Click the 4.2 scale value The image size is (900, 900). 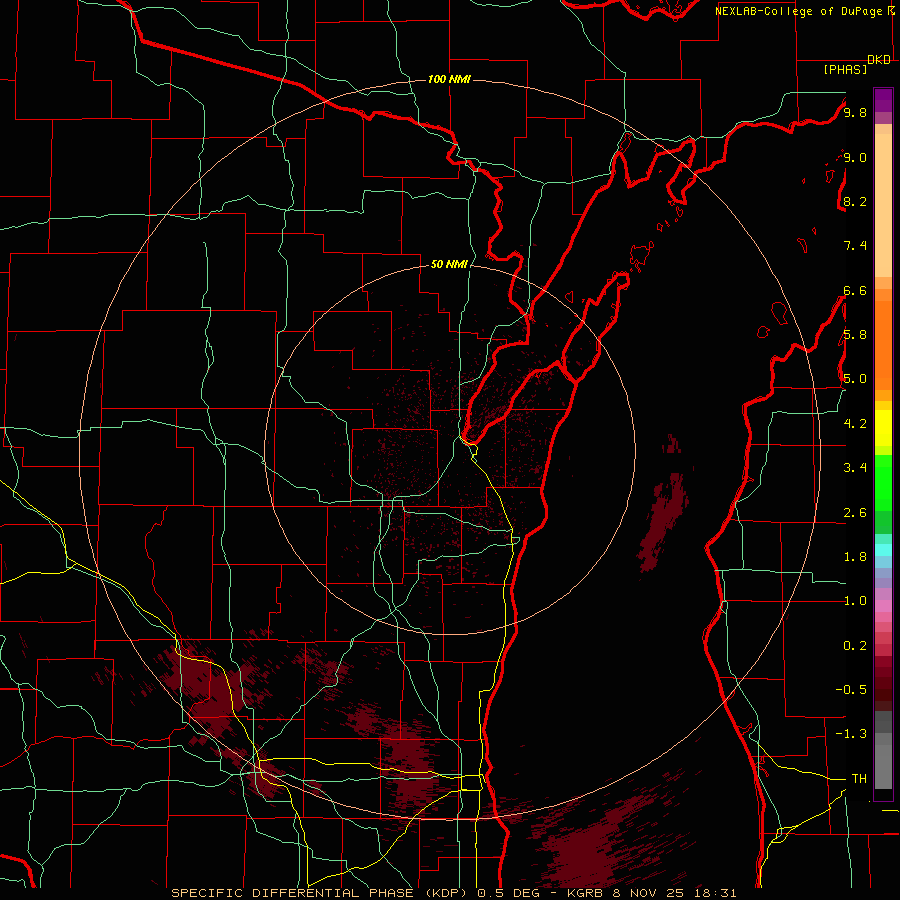tap(855, 424)
